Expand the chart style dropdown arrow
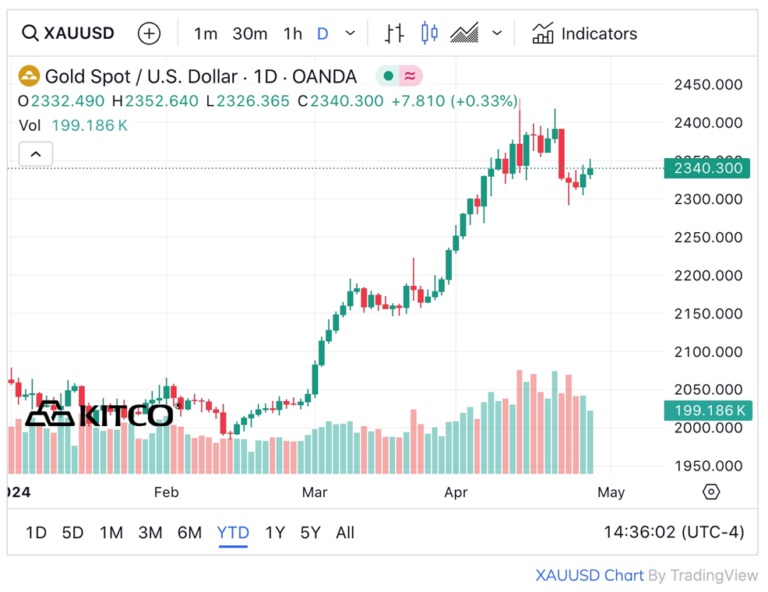Viewport: 768px width, 592px height. [x=497, y=33]
